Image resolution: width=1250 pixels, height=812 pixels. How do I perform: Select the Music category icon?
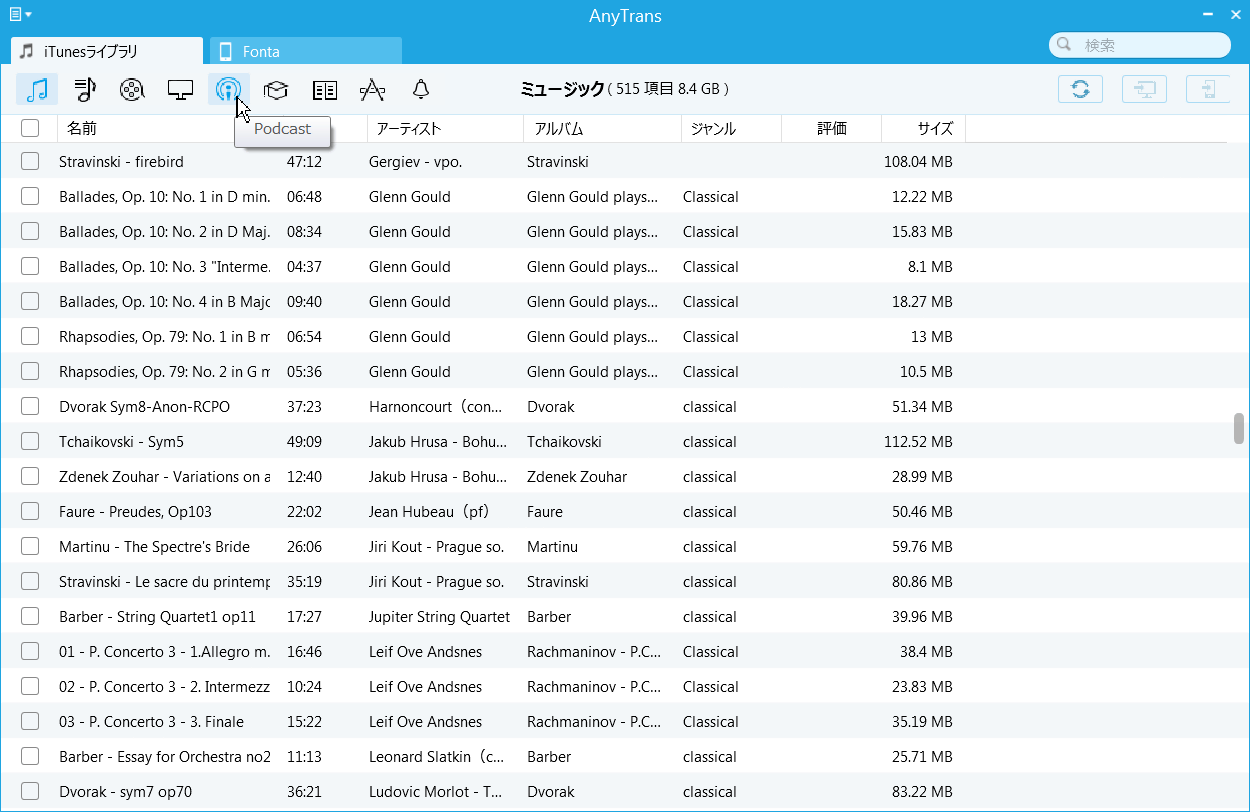37,90
